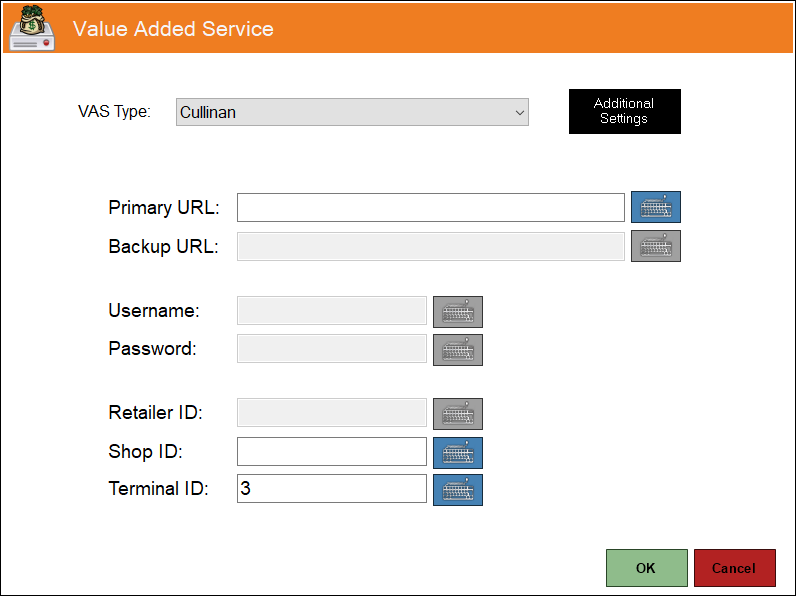
Task: Click the Terminal ID field containing 3
Action: [331, 488]
